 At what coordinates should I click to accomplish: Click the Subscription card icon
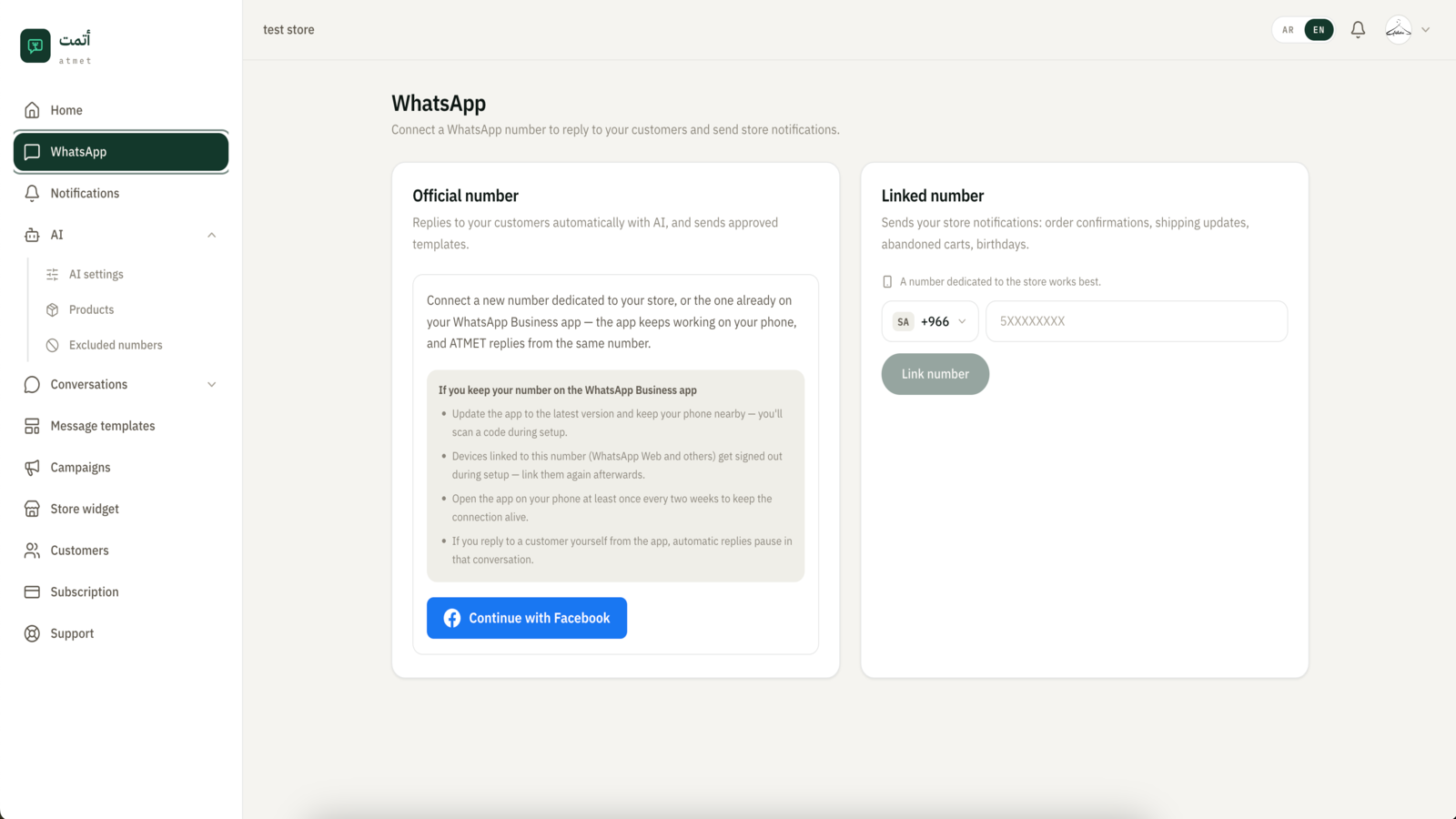point(32,591)
